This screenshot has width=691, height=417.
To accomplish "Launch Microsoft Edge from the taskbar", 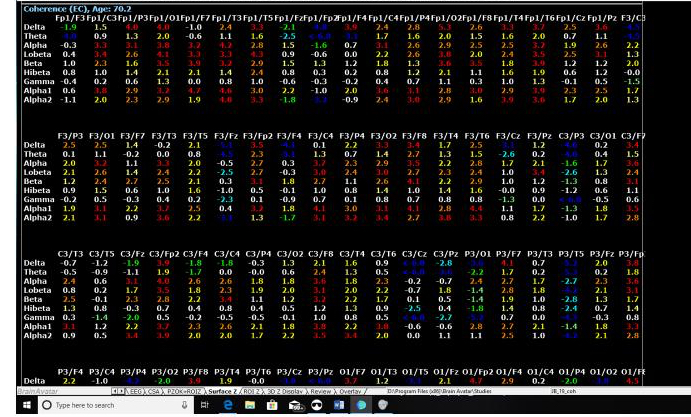I will [227, 405].
